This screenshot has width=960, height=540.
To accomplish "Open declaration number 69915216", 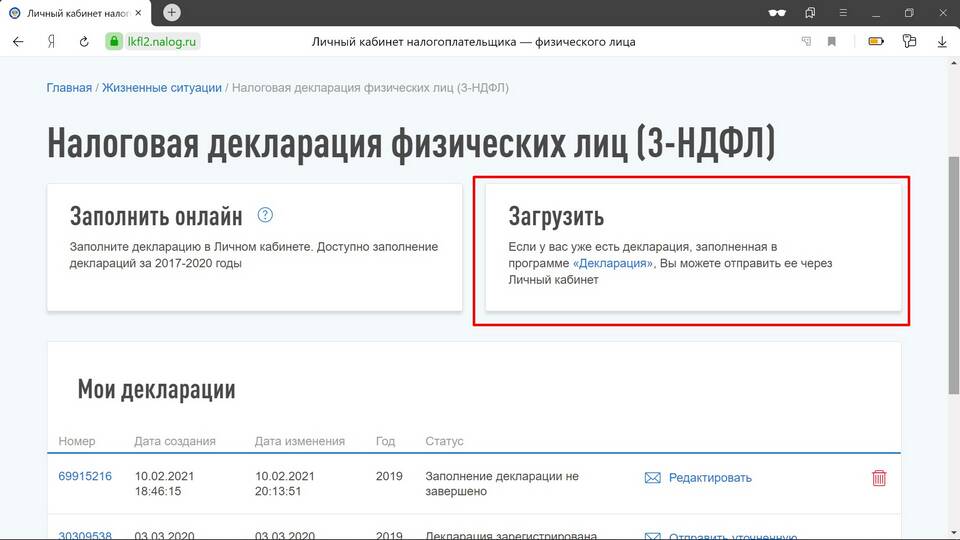I will point(85,477).
